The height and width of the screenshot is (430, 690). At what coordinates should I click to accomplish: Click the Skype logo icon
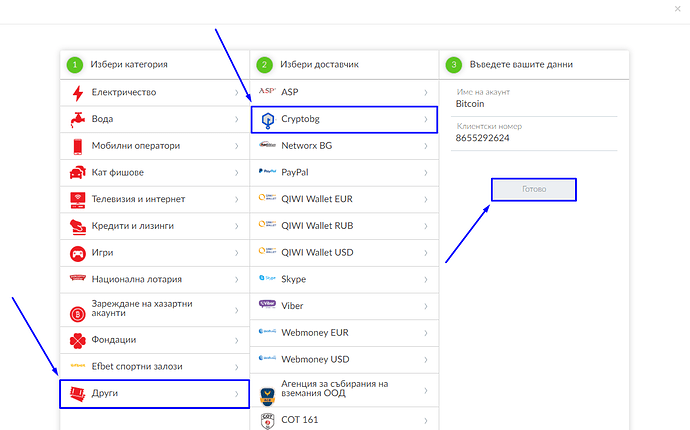pos(267,278)
